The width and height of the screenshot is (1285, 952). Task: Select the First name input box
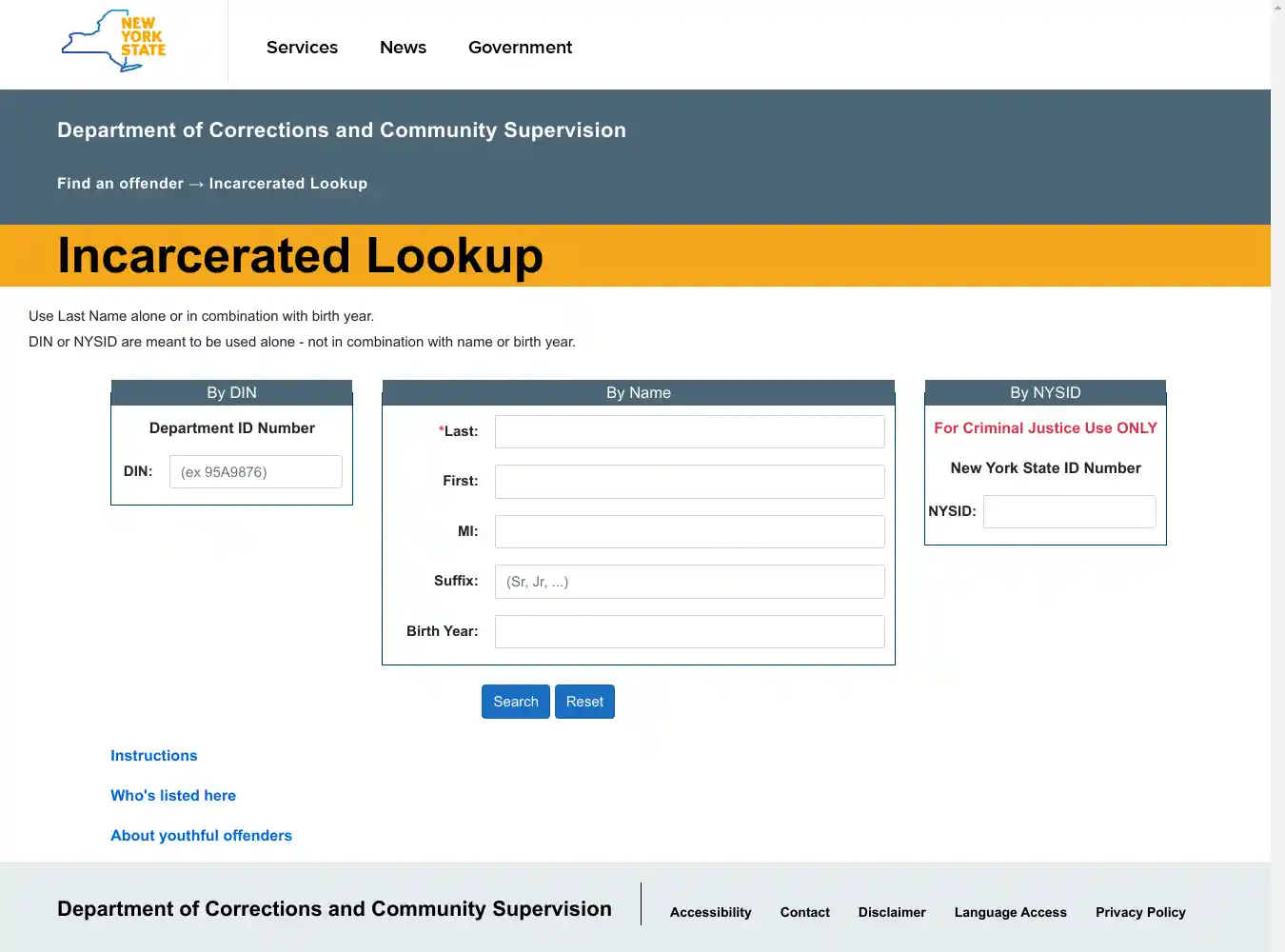point(690,482)
